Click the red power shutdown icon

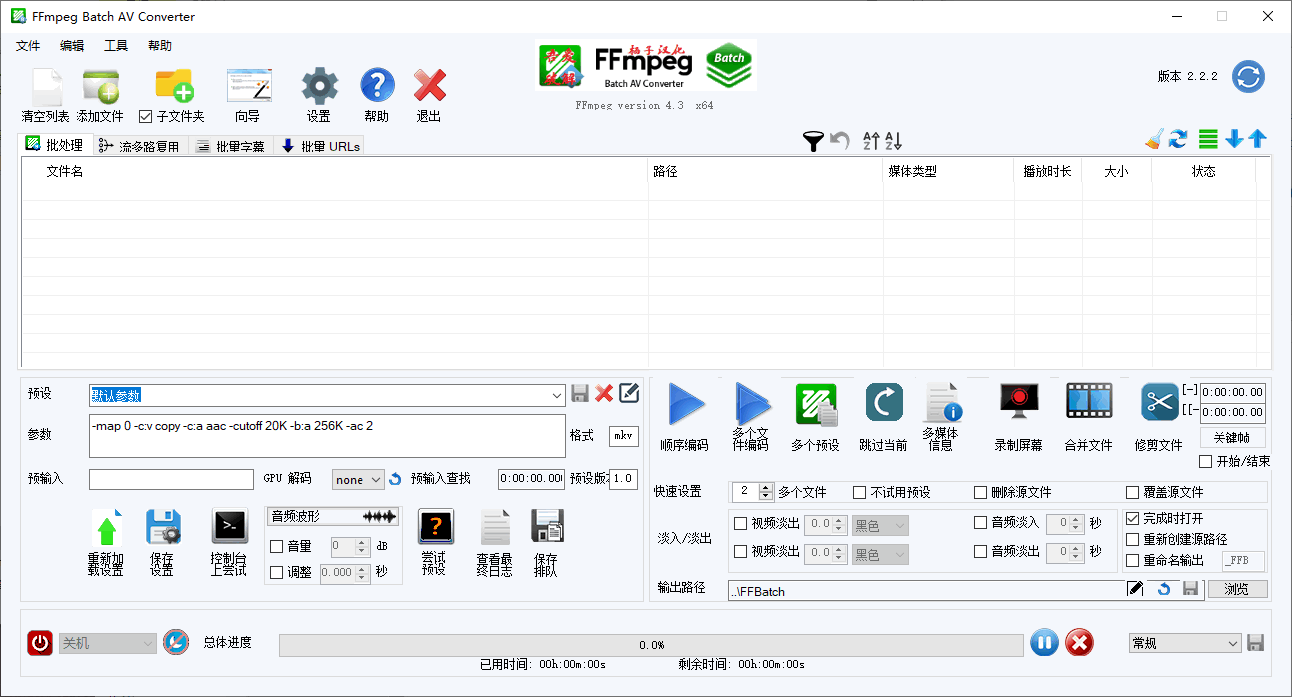coord(40,643)
